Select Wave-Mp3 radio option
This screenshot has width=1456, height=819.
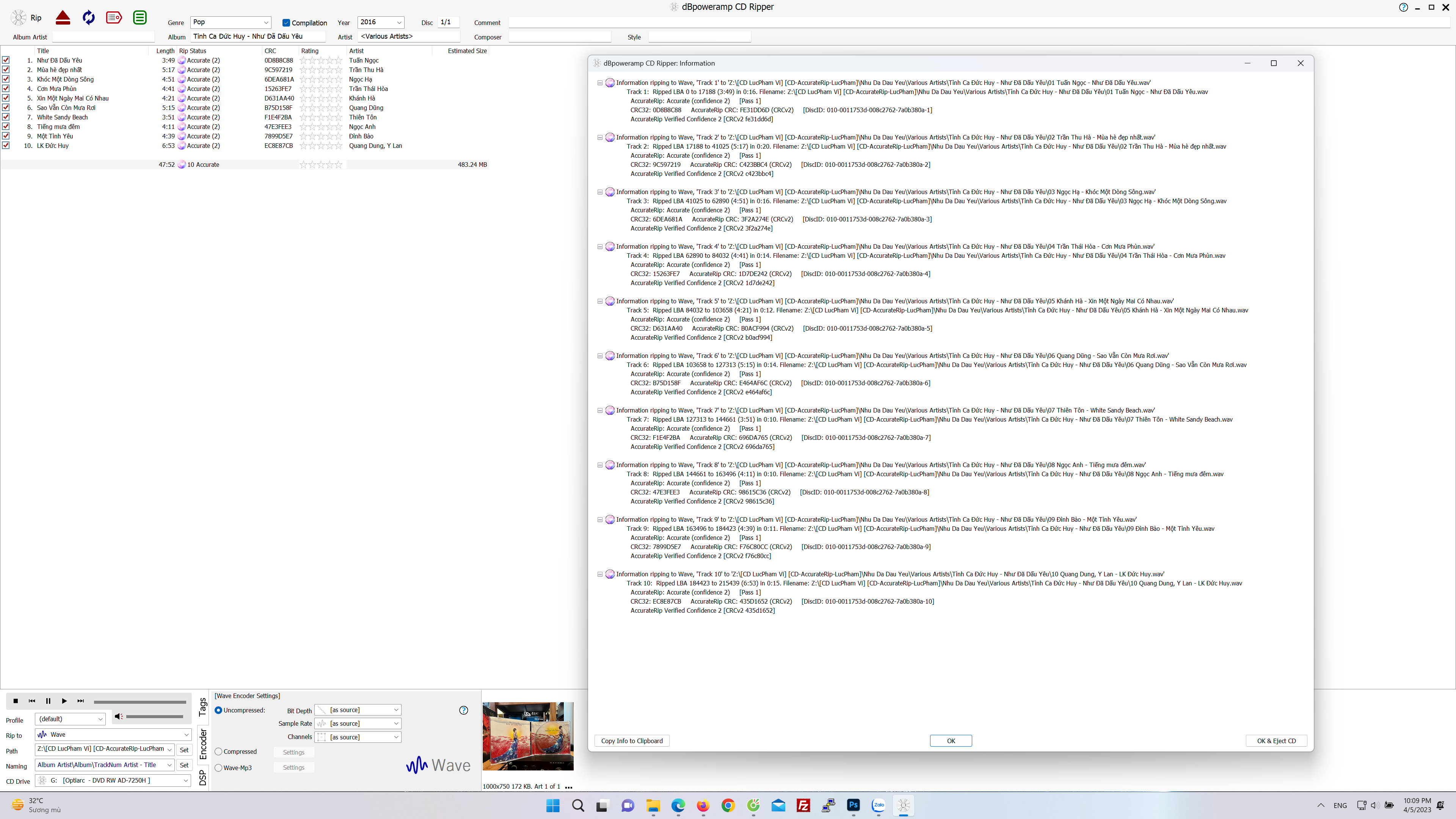(x=218, y=767)
